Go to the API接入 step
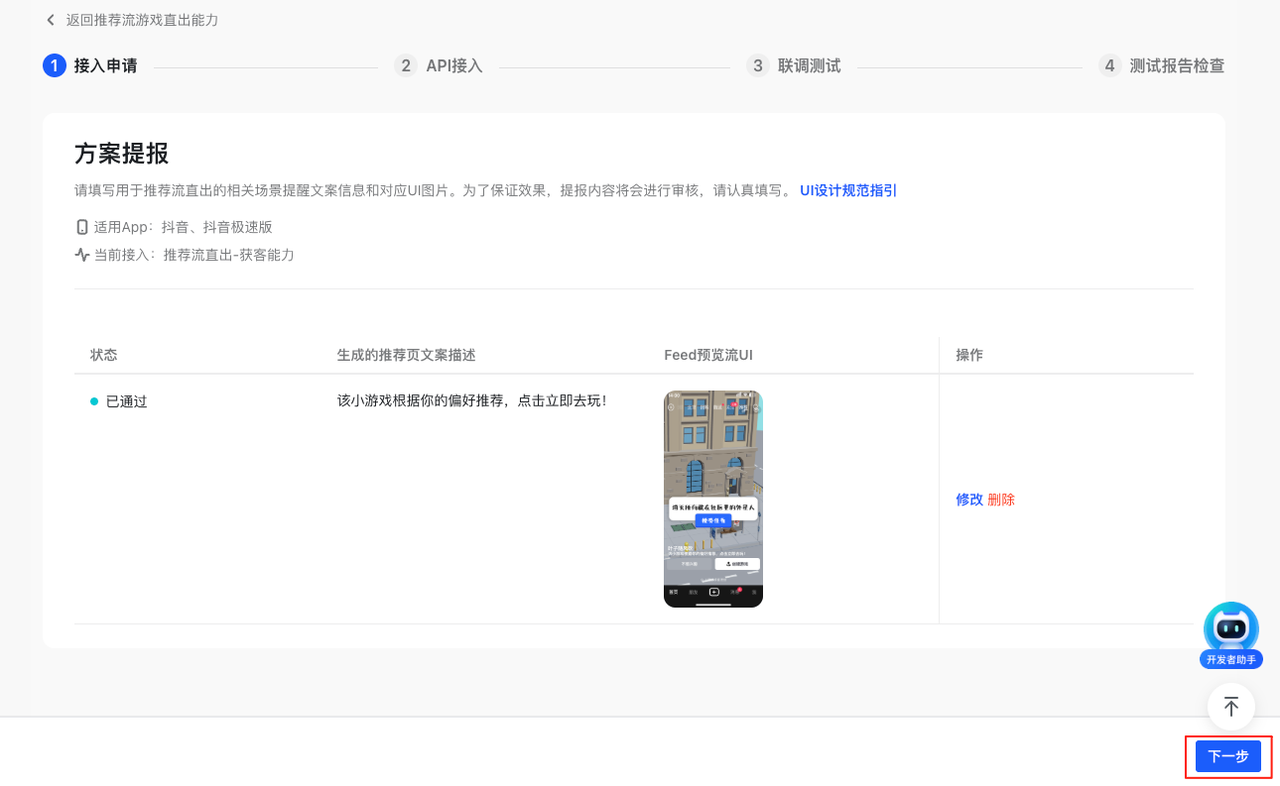The height and width of the screenshot is (786, 1280). coord(454,66)
